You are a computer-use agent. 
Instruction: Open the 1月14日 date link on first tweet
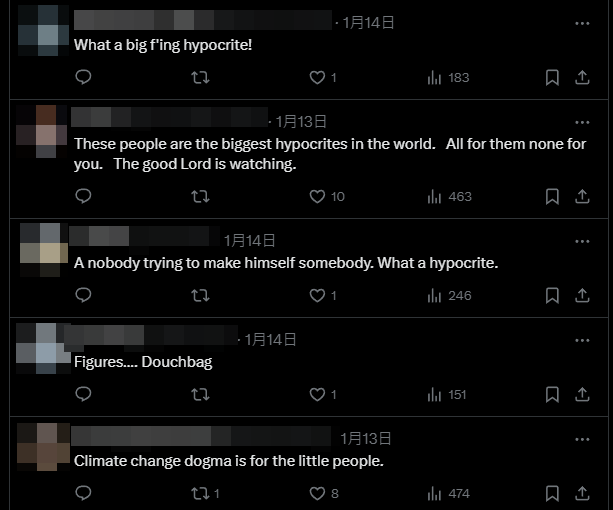368,21
